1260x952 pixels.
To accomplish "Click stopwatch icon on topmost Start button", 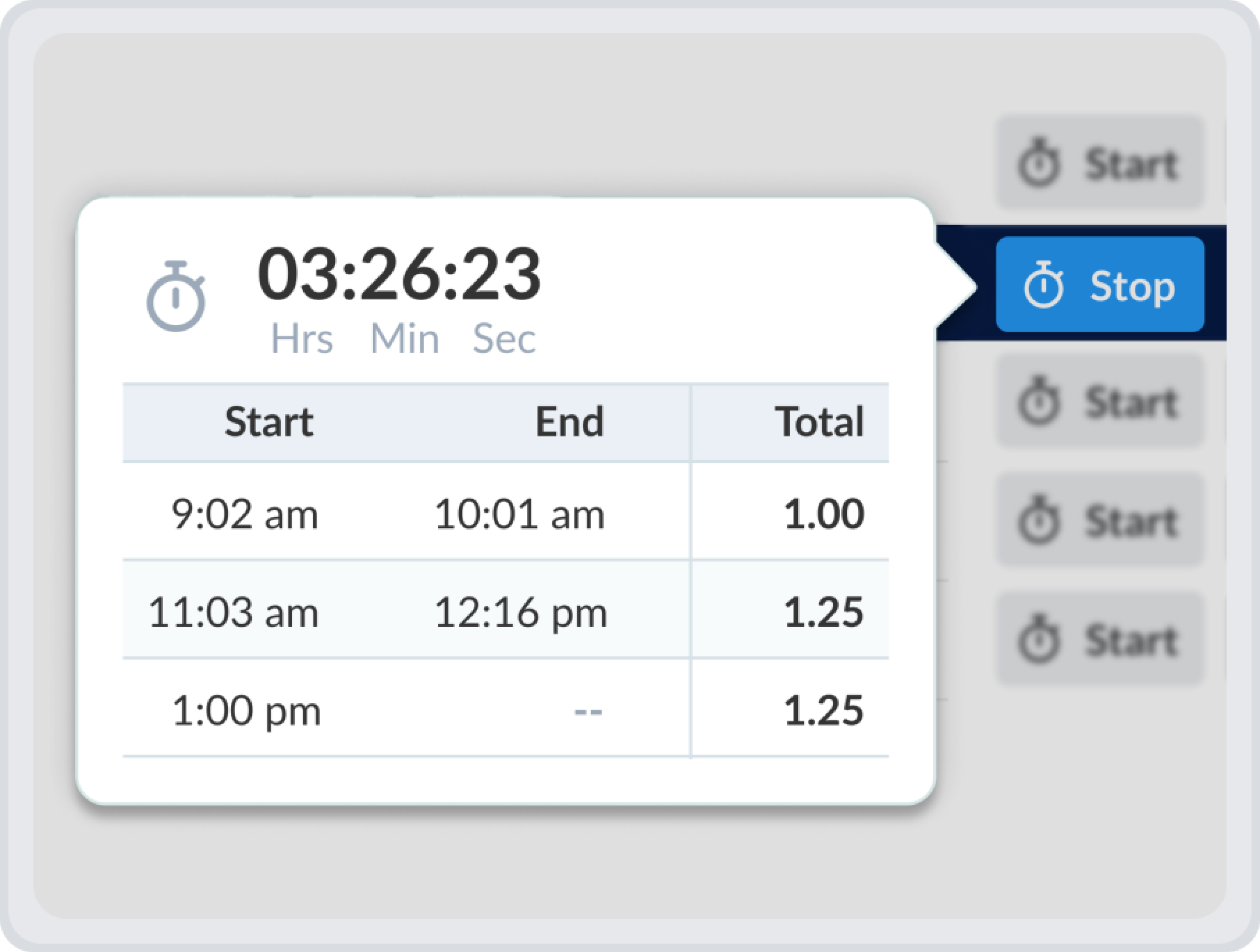I will [1039, 163].
